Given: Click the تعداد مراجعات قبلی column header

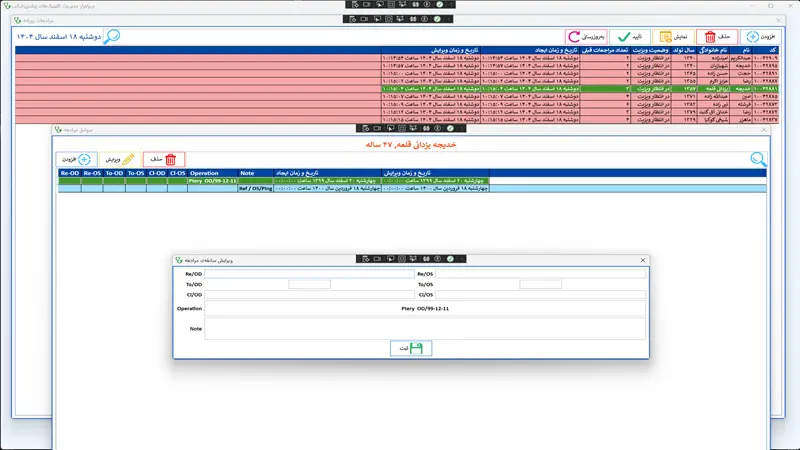Looking at the screenshot, I should 605,50.
